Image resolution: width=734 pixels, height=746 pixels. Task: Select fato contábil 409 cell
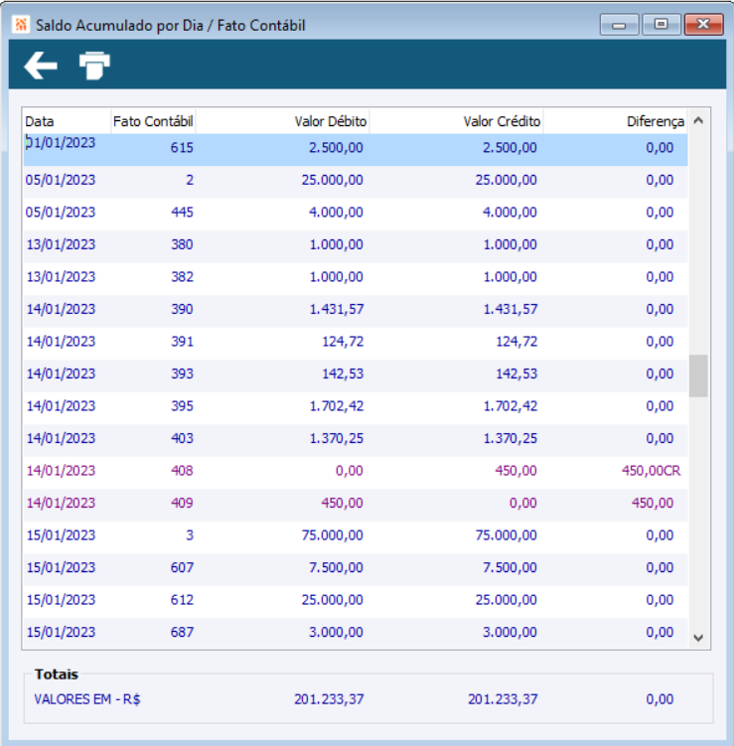point(182,503)
